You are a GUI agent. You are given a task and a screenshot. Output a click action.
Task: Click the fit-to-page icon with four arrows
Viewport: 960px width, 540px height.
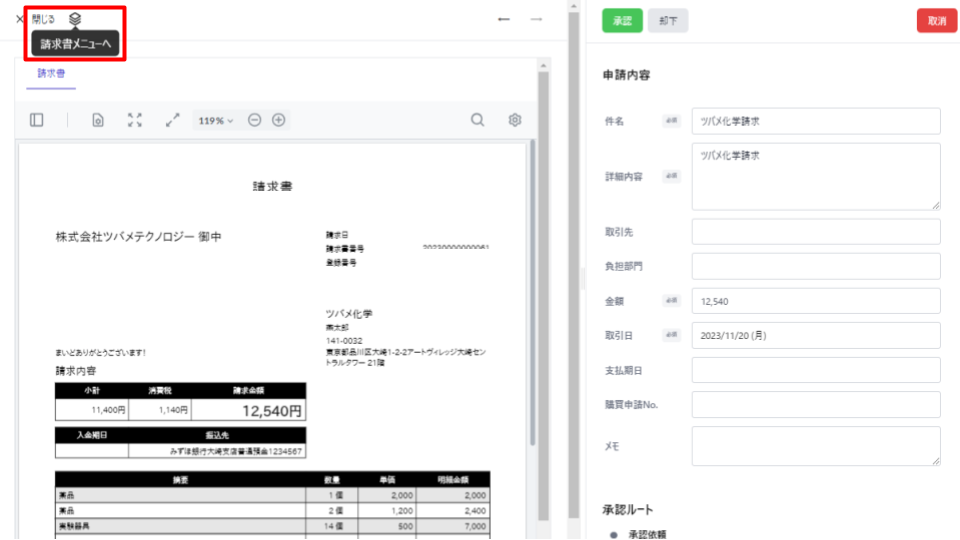click(x=135, y=120)
